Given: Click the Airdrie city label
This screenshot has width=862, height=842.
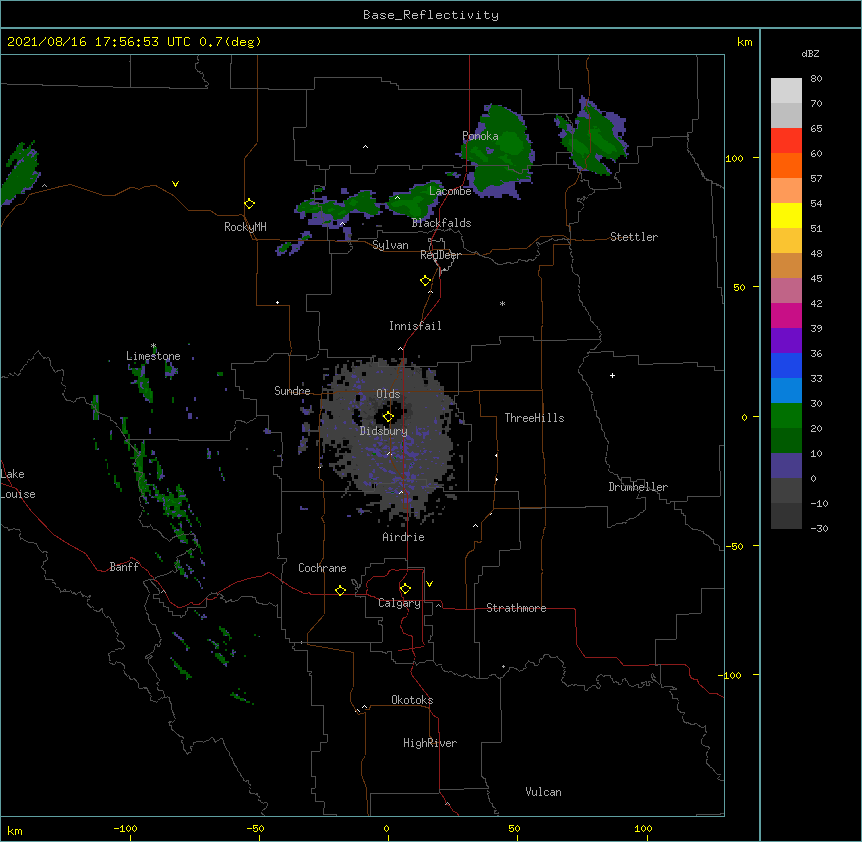Looking at the screenshot, I should [403, 537].
